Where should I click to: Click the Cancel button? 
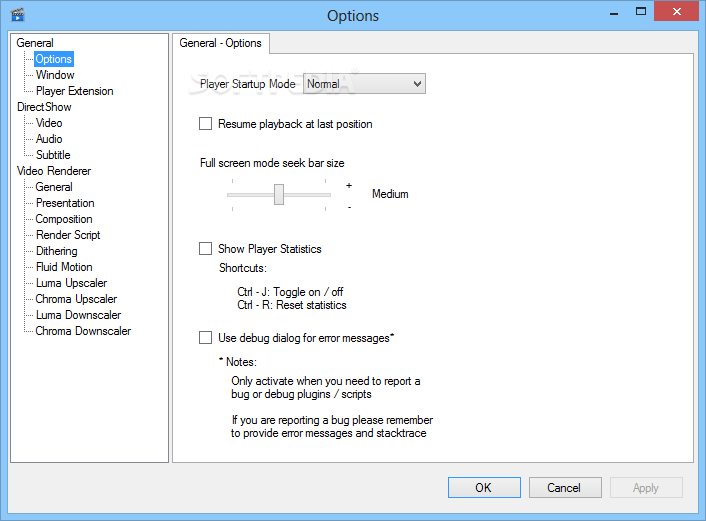[565, 488]
